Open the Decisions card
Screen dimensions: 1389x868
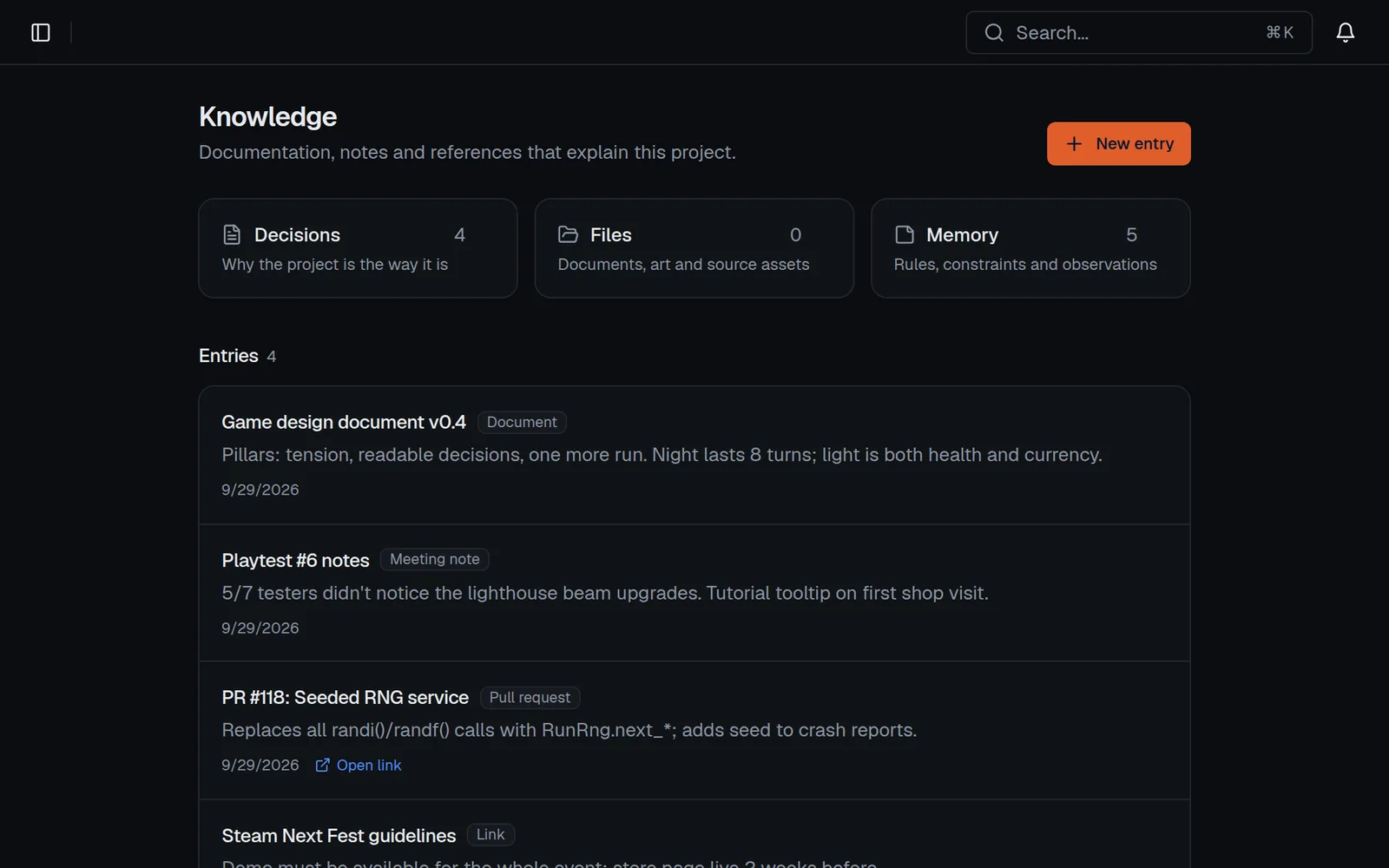click(358, 248)
